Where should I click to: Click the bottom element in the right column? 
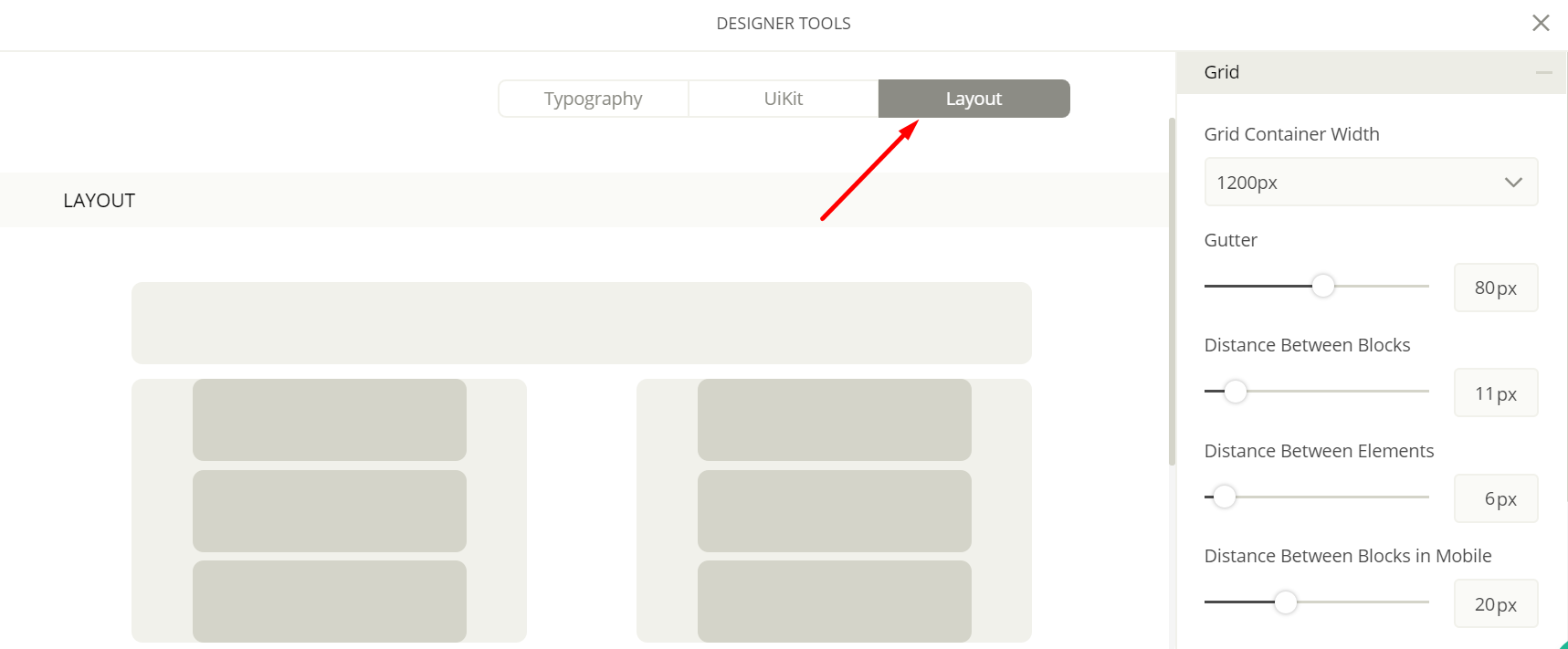point(834,601)
